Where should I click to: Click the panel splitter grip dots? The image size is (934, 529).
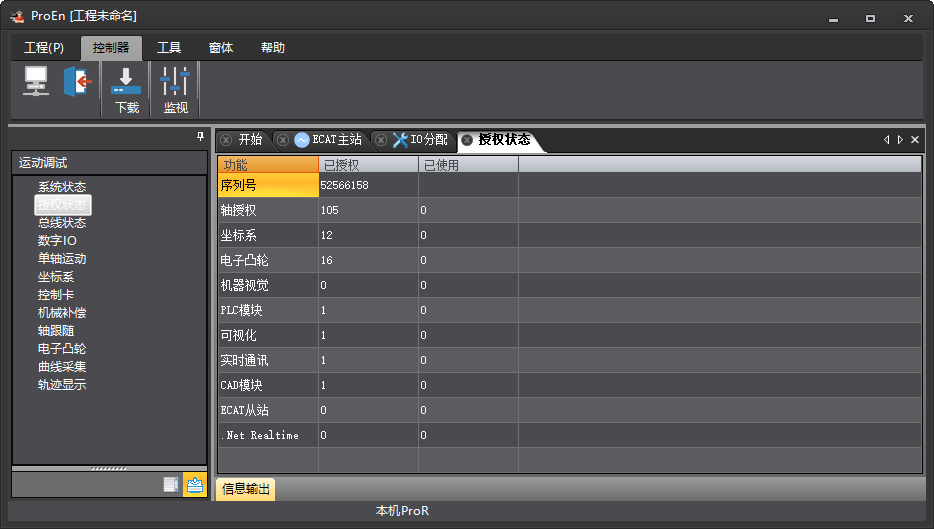108,469
